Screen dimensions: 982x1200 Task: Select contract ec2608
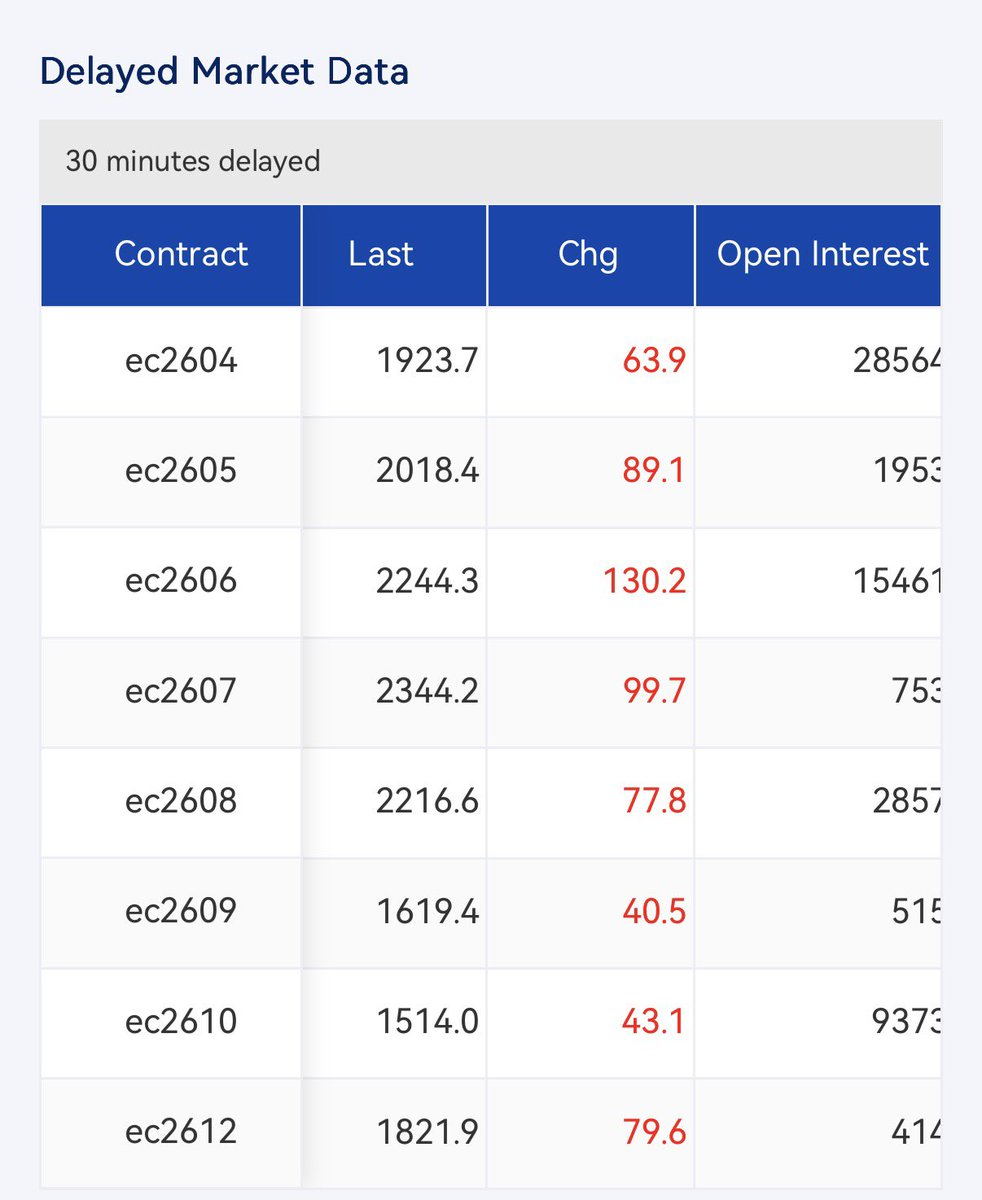(x=181, y=801)
